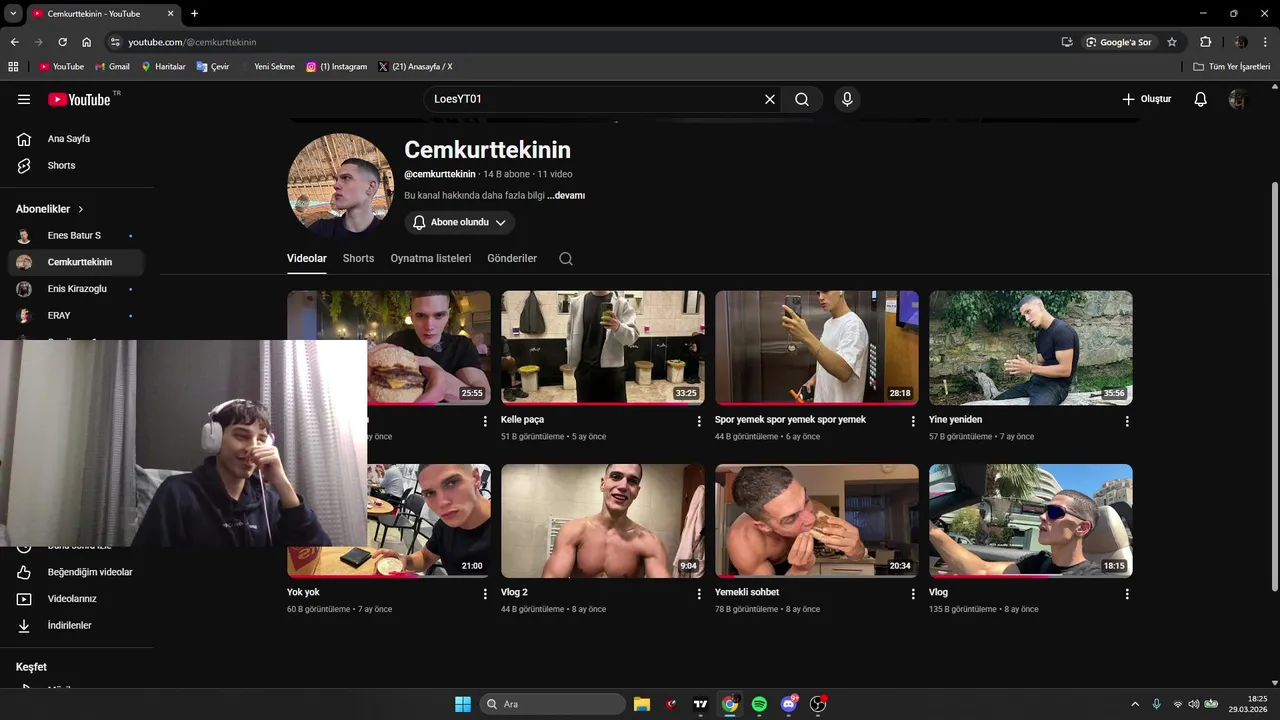Open options menu for the Yine yeniden video
Viewport: 1280px width, 720px height.
click(1127, 421)
